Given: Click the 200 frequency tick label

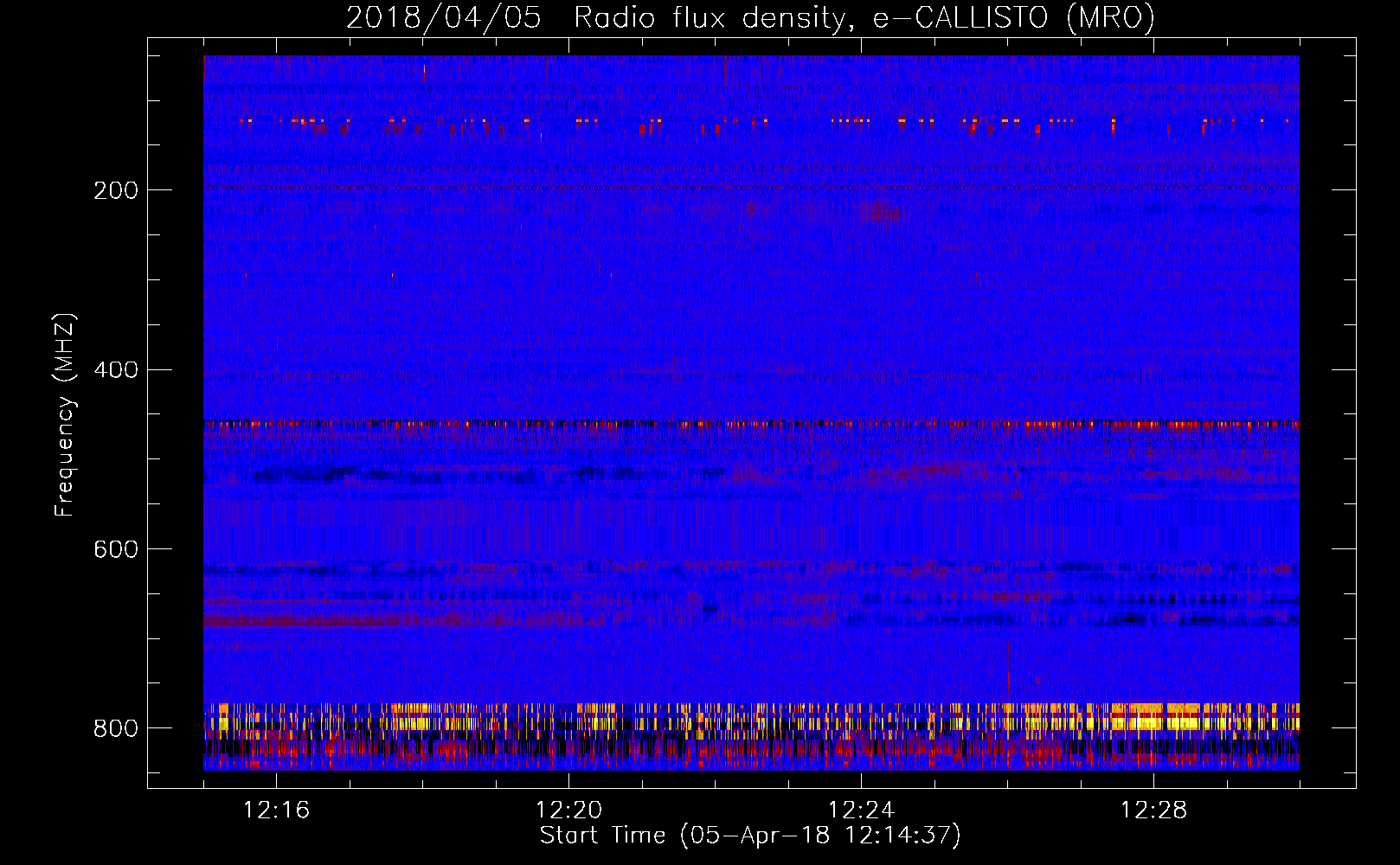Looking at the screenshot, I should (116, 190).
